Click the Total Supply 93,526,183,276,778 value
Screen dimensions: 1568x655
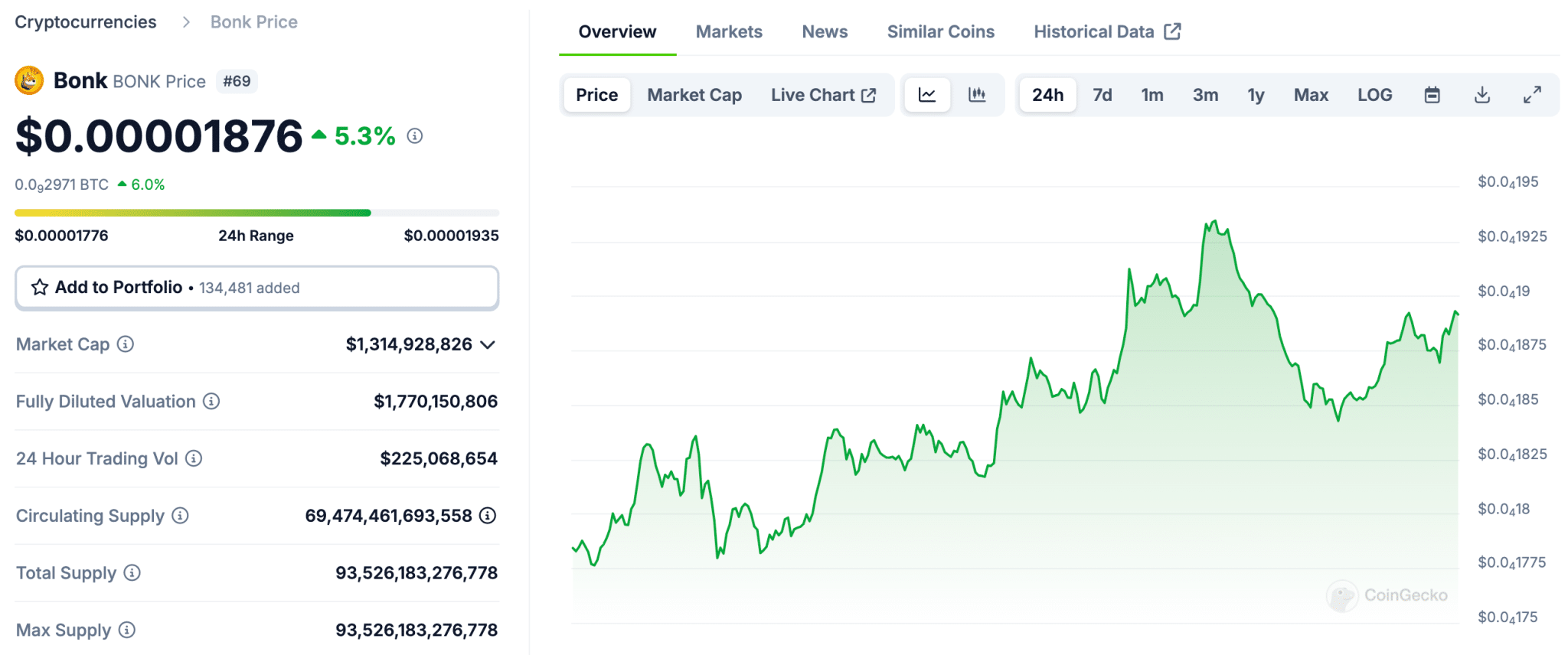point(416,572)
